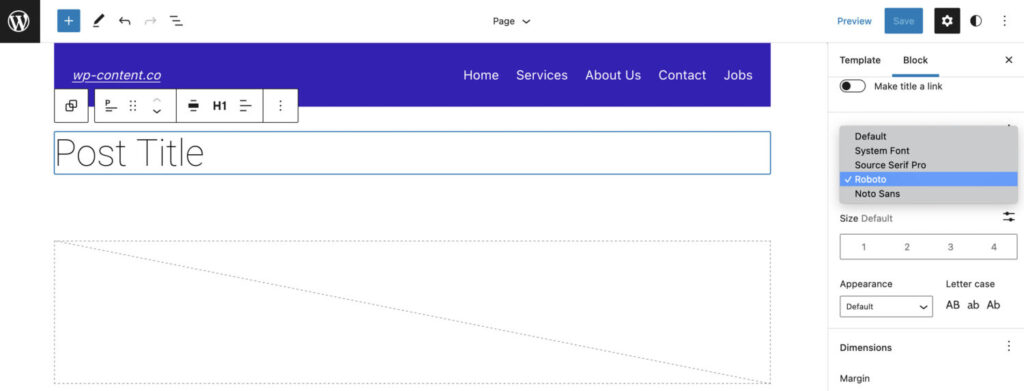Image resolution: width=1024 pixels, height=391 pixels.
Task: Open the Styles half-circle icon
Action: (976, 21)
